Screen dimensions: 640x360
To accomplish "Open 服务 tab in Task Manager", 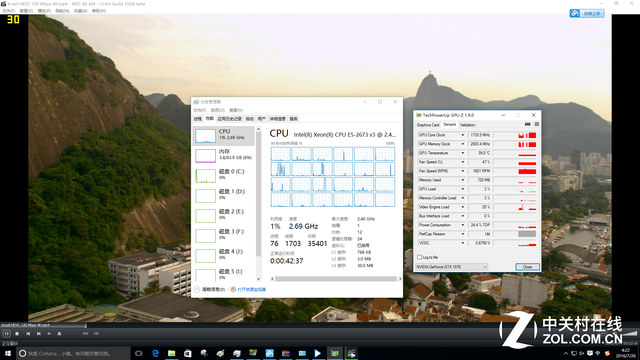I will [x=293, y=119].
